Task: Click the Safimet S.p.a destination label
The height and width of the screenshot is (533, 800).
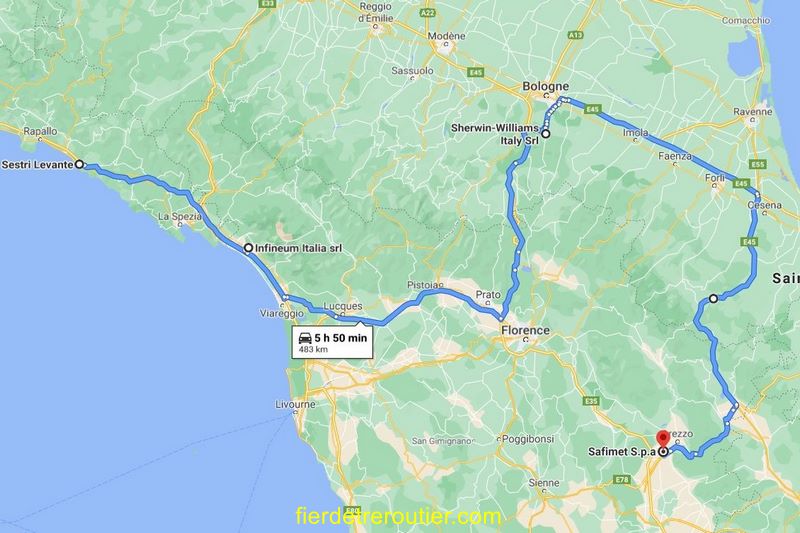Action: [621, 451]
